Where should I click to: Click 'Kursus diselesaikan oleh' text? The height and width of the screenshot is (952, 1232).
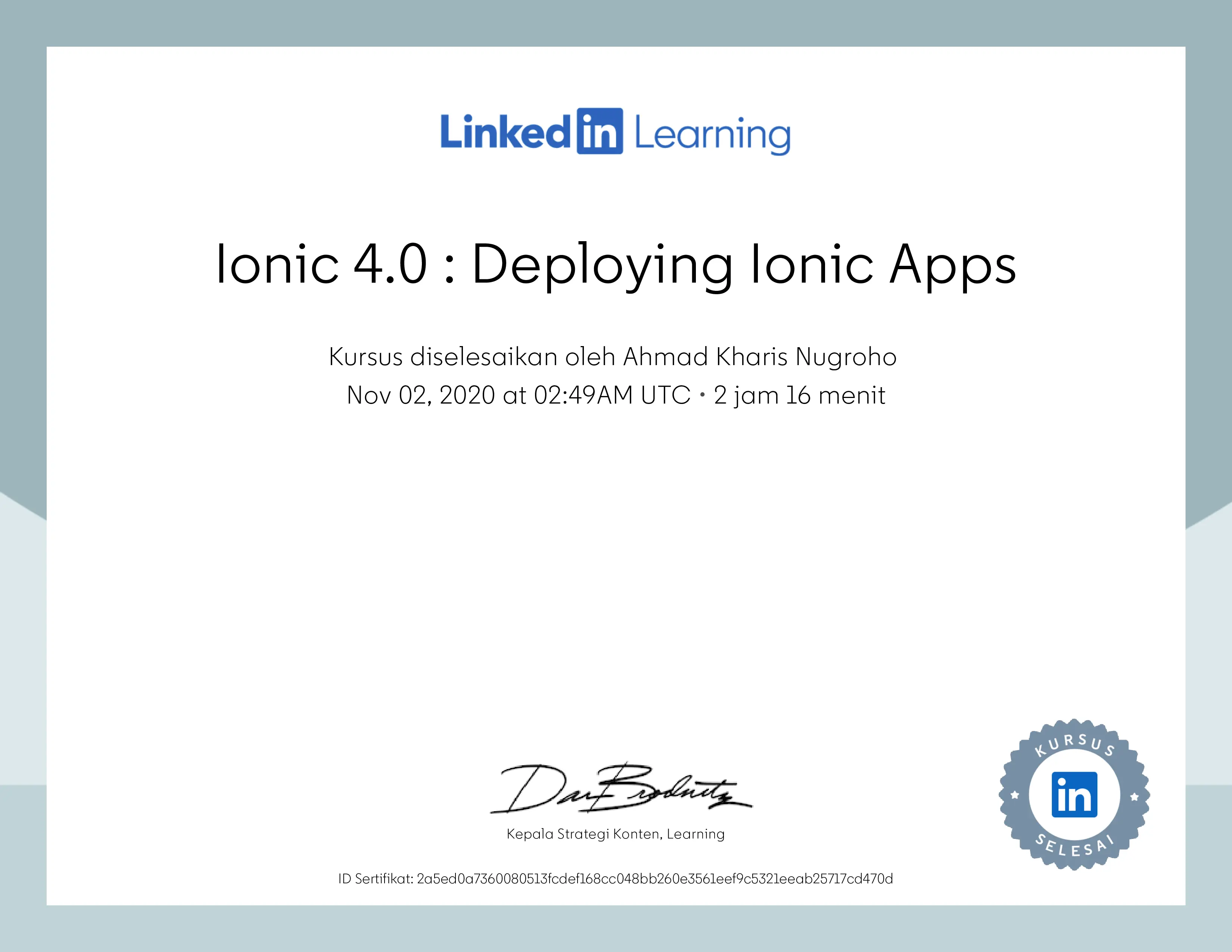472,357
